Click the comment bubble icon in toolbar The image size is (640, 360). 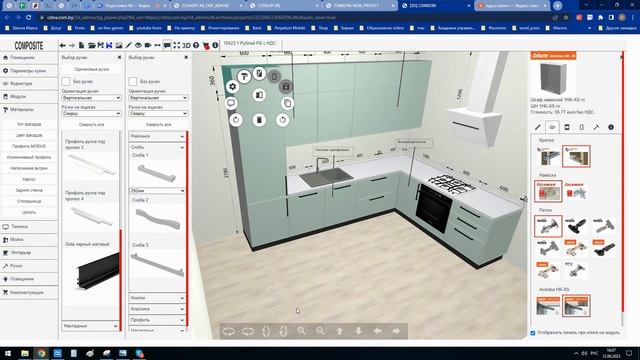coord(167,45)
